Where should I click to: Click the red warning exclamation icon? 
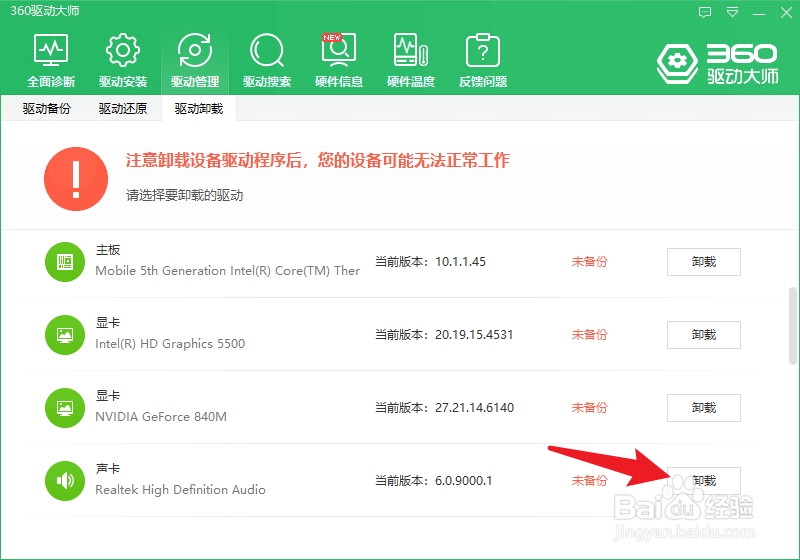pyautogui.click(x=76, y=179)
